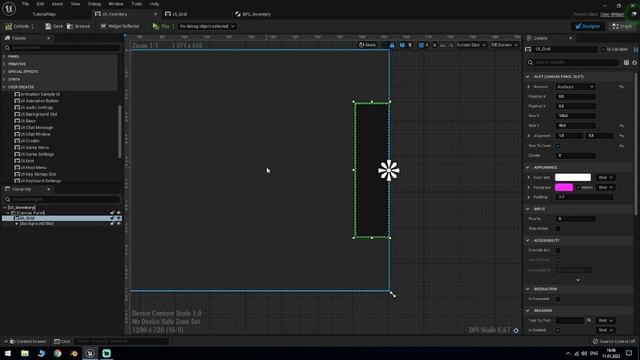This screenshot has height=360, width=640.
Task: Toggle the lock layout icon in viewport toolbar
Action: click(x=392, y=45)
